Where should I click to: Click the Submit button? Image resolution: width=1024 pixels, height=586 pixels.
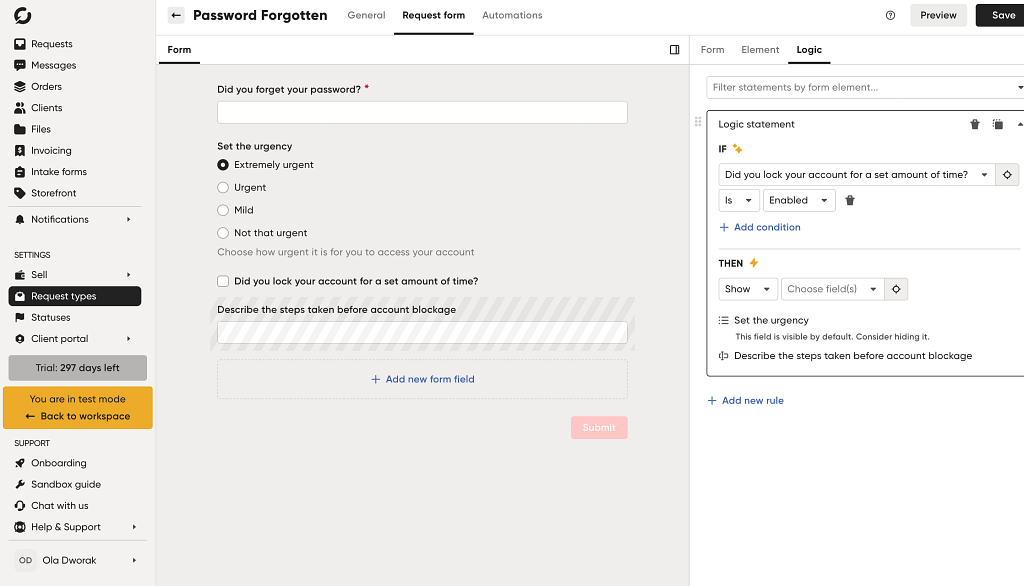[x=599, y=427]
